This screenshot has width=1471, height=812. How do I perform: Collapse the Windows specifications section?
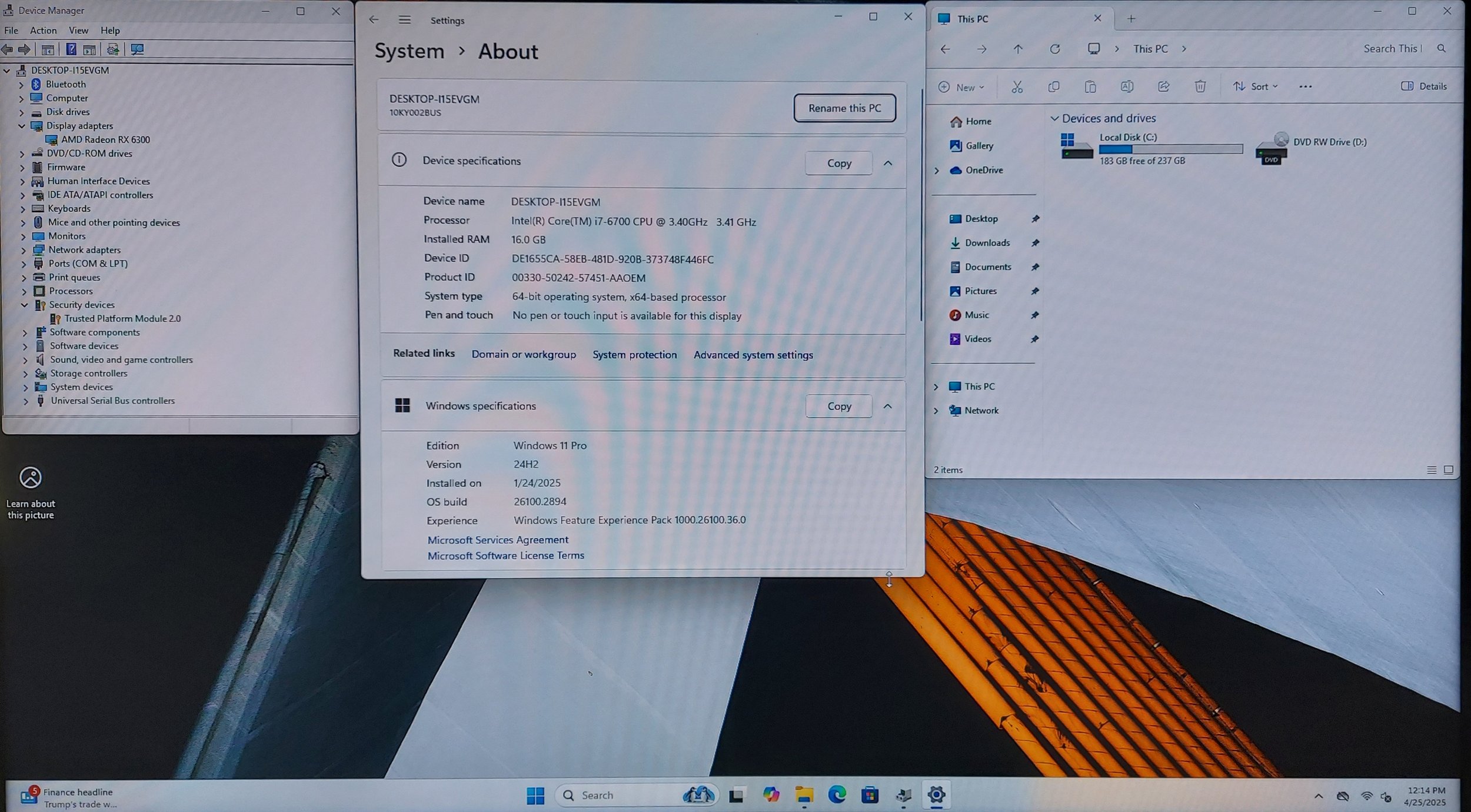pos(887,406)
